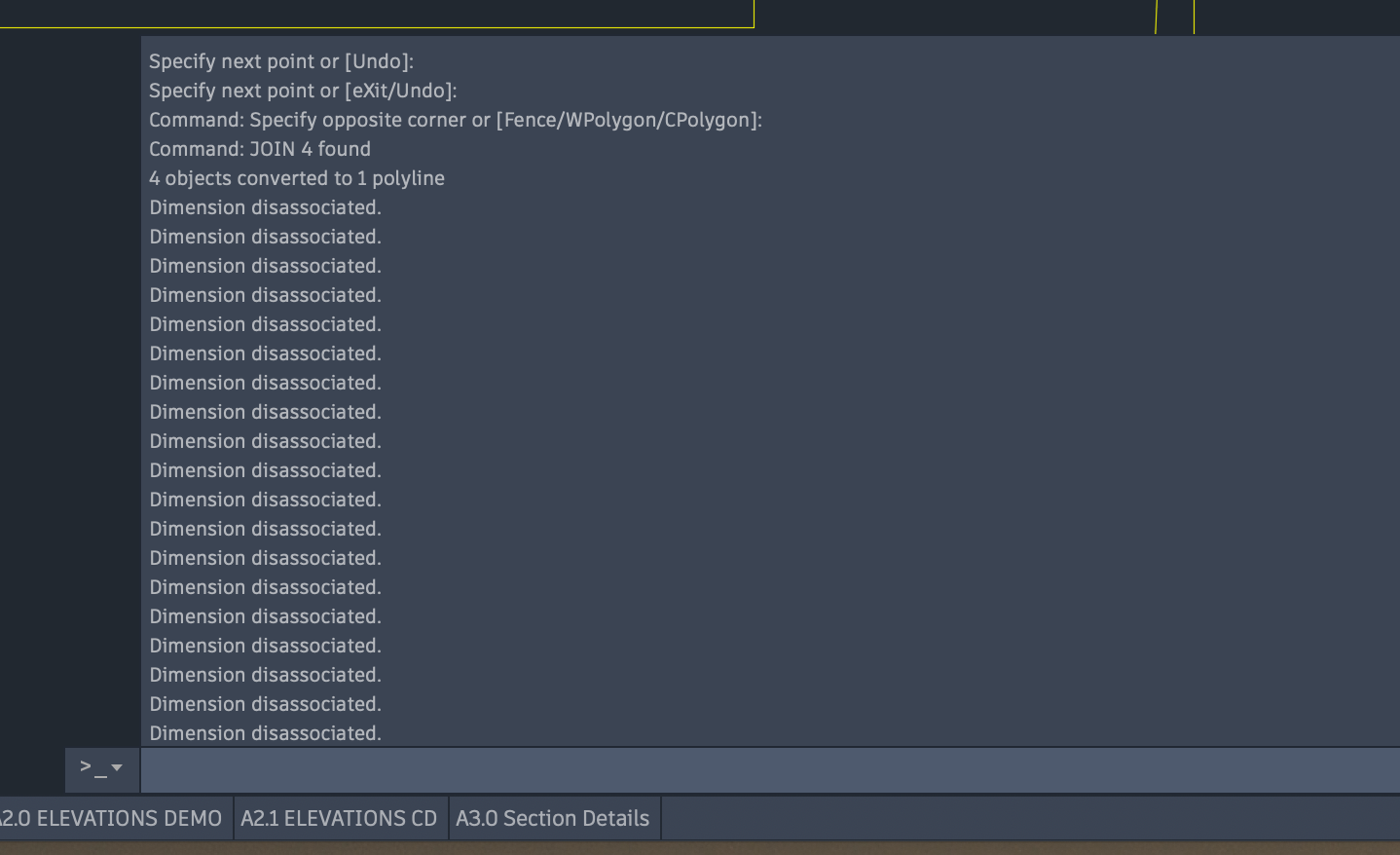This screenshot has height=855, width=1400.
Task: Select the bottommost 'Dimension disassociated.' message
Action: click(265, 733)
